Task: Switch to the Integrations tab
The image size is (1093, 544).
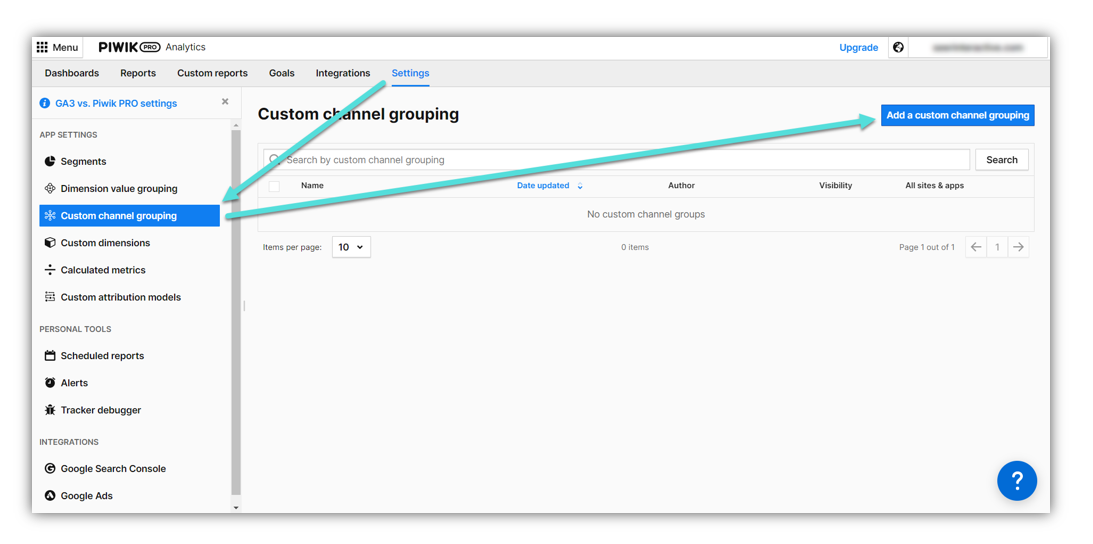Action: [x=343, y=73]
